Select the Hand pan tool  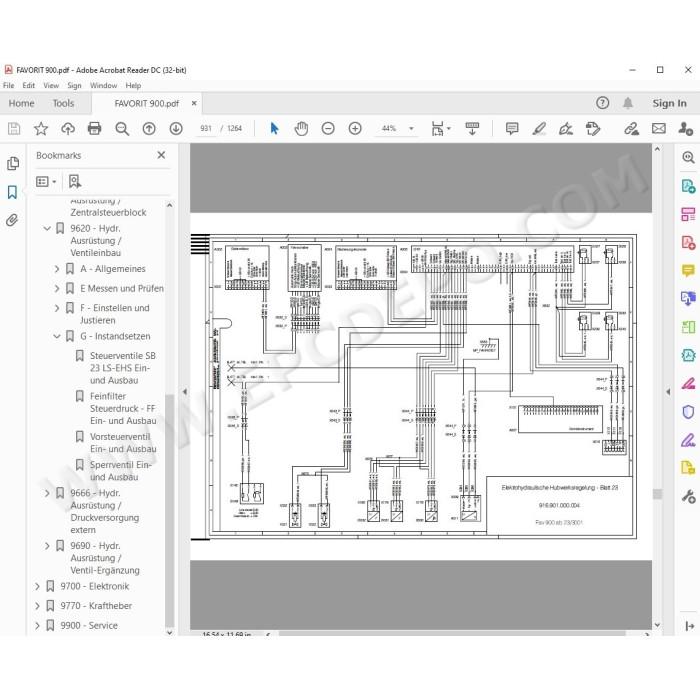pos(301,129)
